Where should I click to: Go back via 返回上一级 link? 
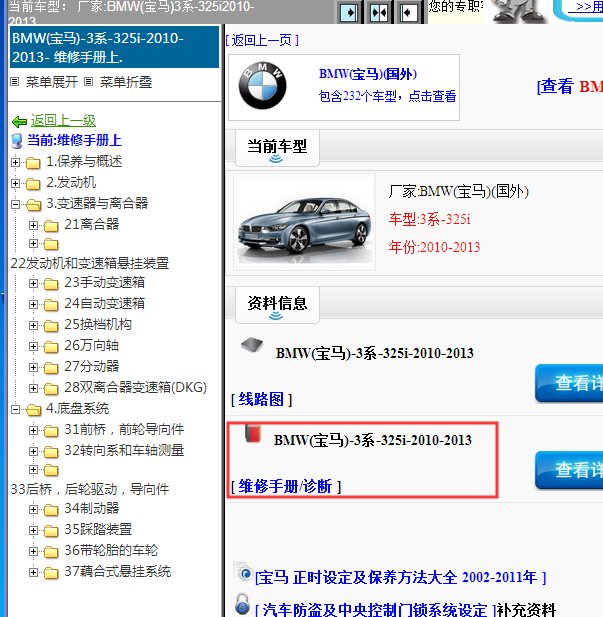pyautogui.click(x=63, y=120)
